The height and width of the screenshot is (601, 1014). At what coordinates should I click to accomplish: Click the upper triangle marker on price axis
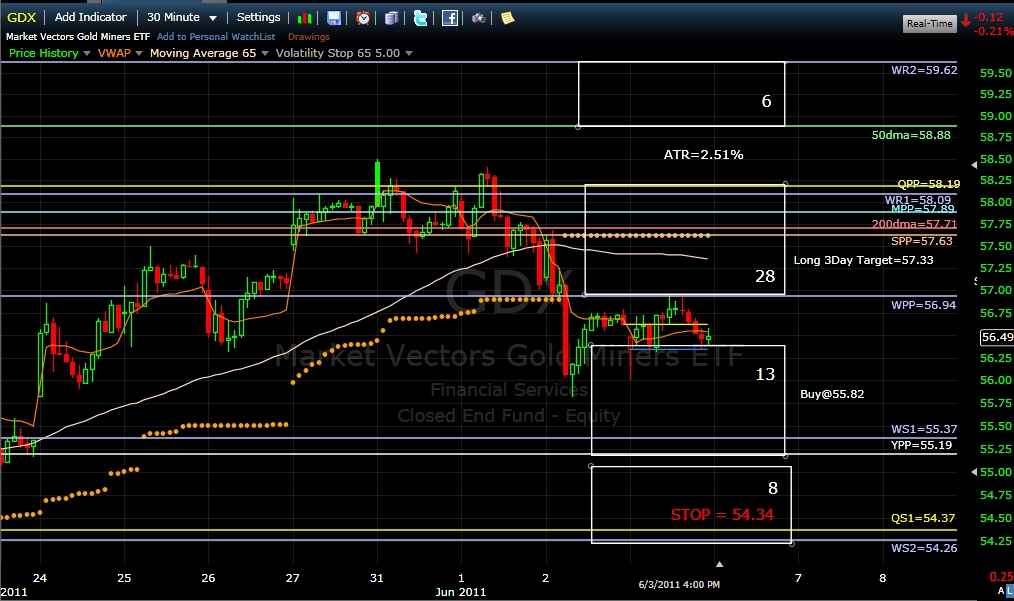(x=975, y=165)
